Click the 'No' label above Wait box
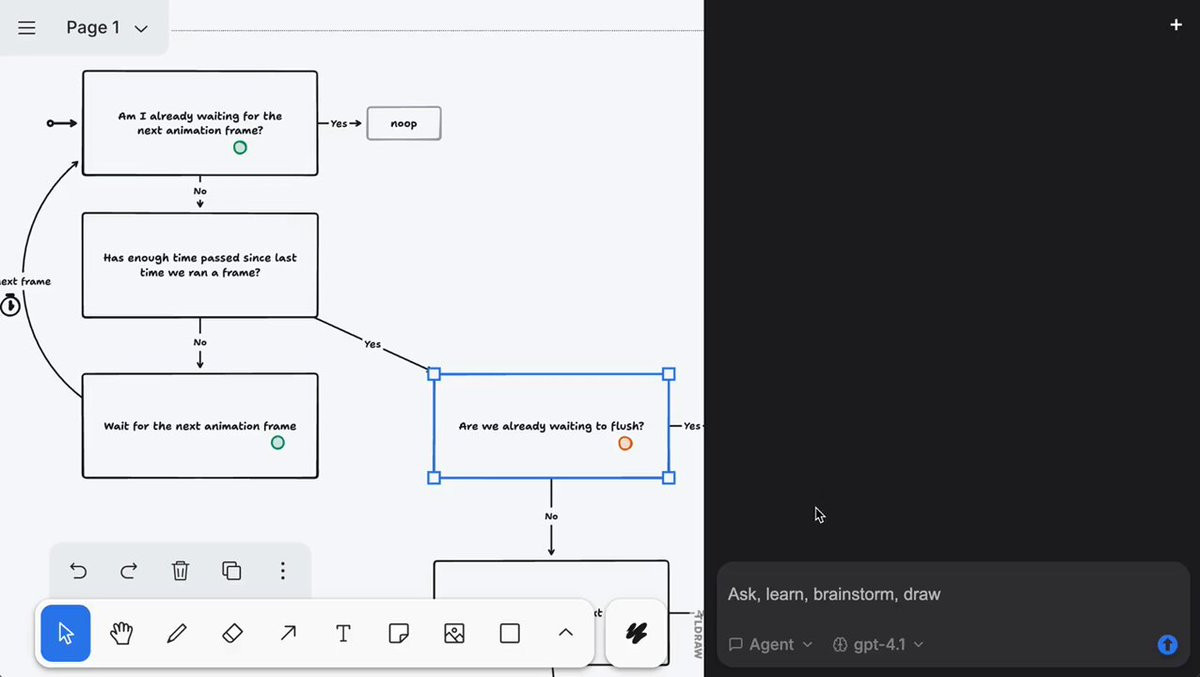The width and height of the screenshot is (1200, 677). tap(200, 342)
